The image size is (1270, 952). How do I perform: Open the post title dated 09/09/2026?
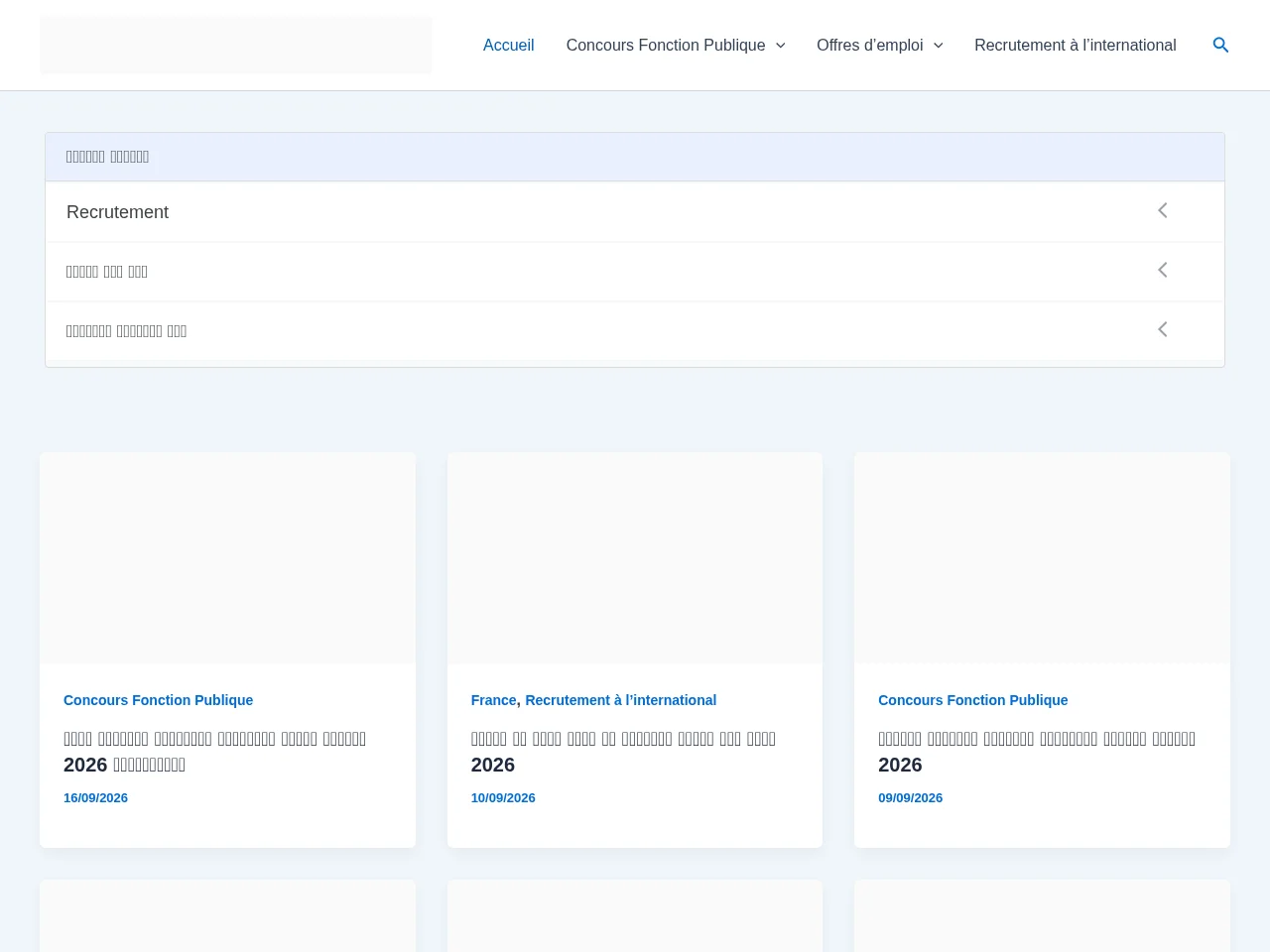pos(1037,752)
